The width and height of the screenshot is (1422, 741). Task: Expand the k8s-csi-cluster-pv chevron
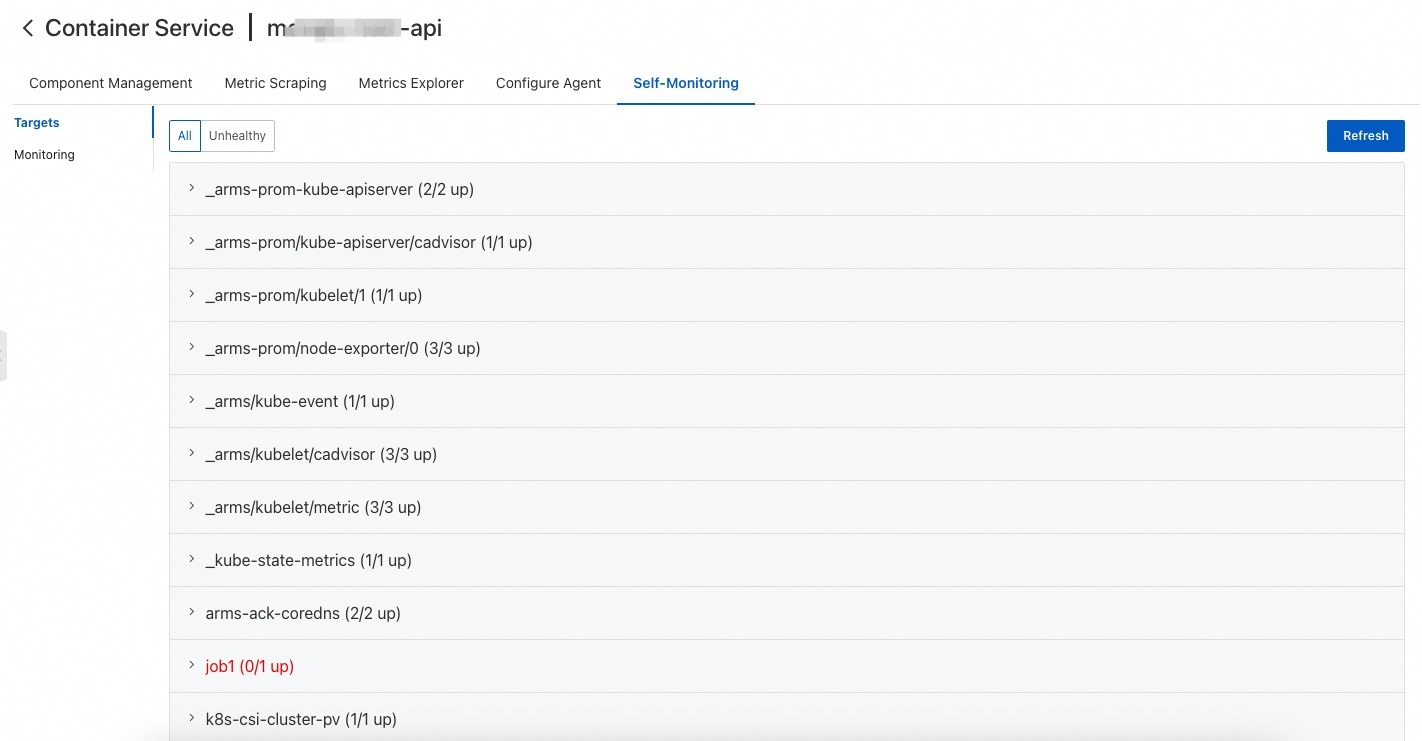(191, 718)
